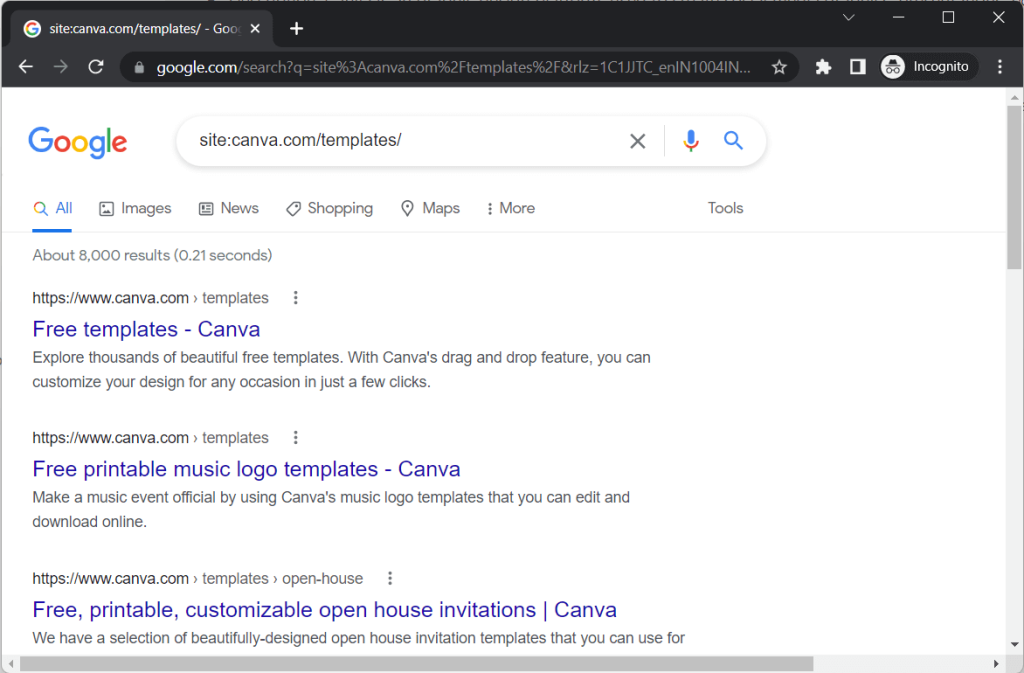The image size is (1024, 673).
Task: Click the scroll right arrow
Action: coord(996,664)
